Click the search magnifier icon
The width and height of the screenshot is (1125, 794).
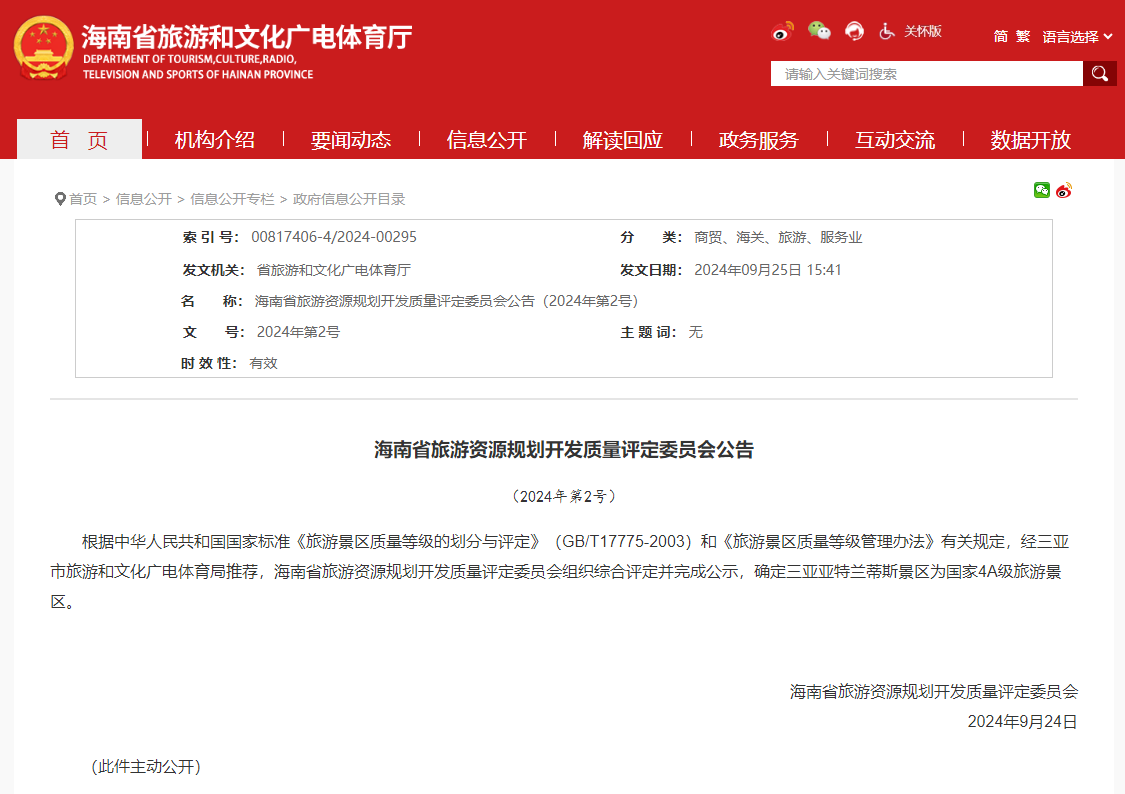tap(1099, 73)
